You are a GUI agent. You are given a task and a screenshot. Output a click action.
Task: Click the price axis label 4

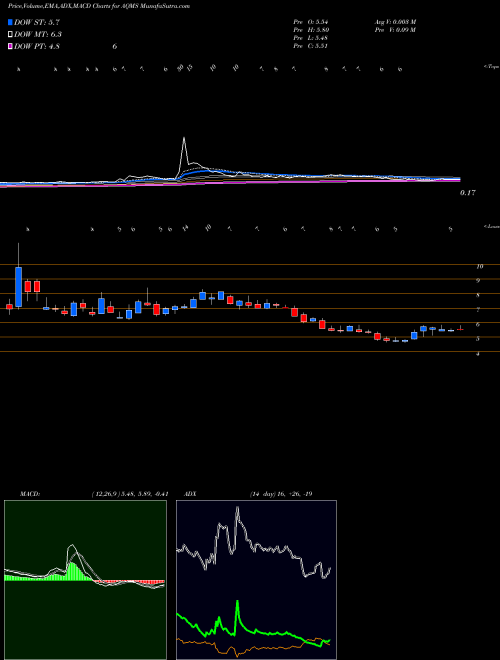[x=478, y=354]
